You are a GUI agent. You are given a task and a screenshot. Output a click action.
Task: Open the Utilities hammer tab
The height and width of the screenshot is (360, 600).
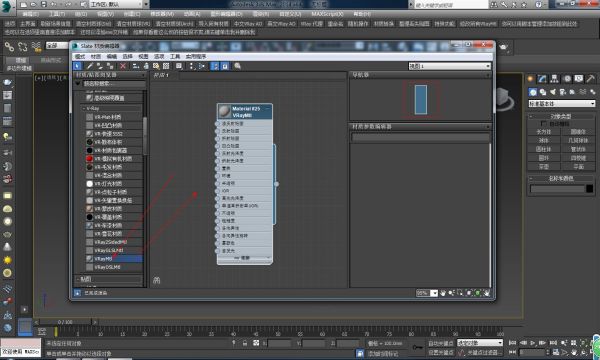pyautogui.click(x=590, y=79)
